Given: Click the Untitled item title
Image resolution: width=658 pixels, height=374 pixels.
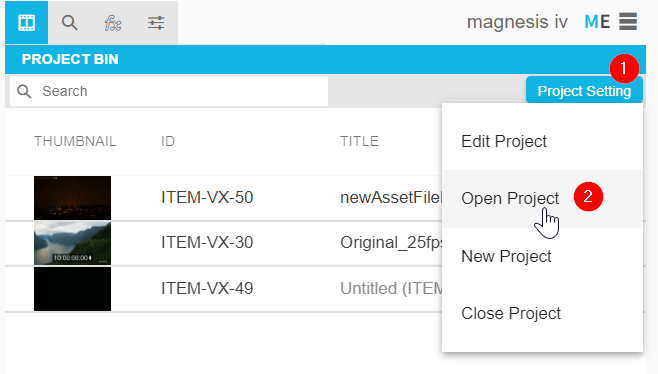Looking at the screenshot, I should tap(391, 288).
